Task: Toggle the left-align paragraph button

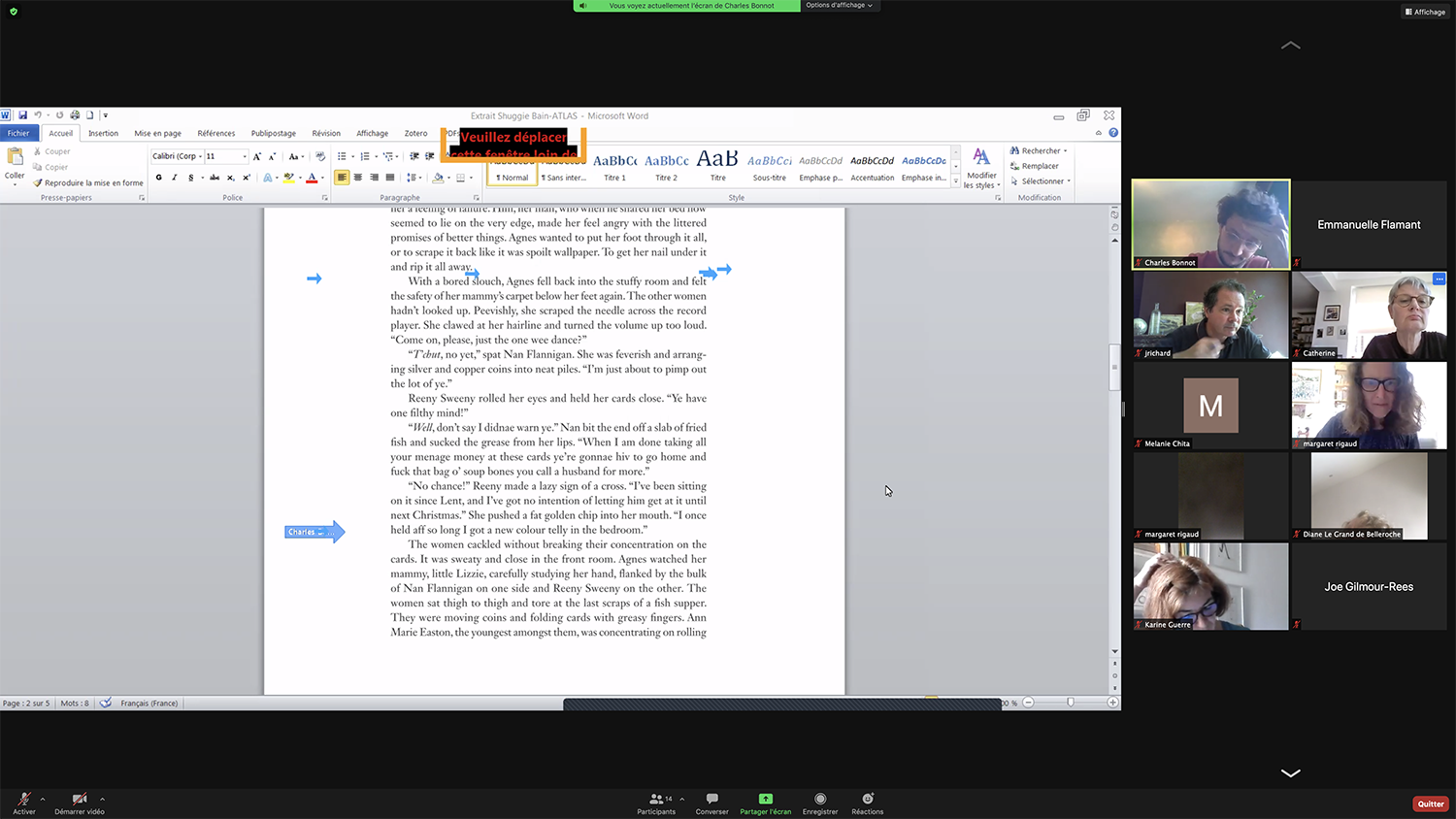Action: pos(342,178)
